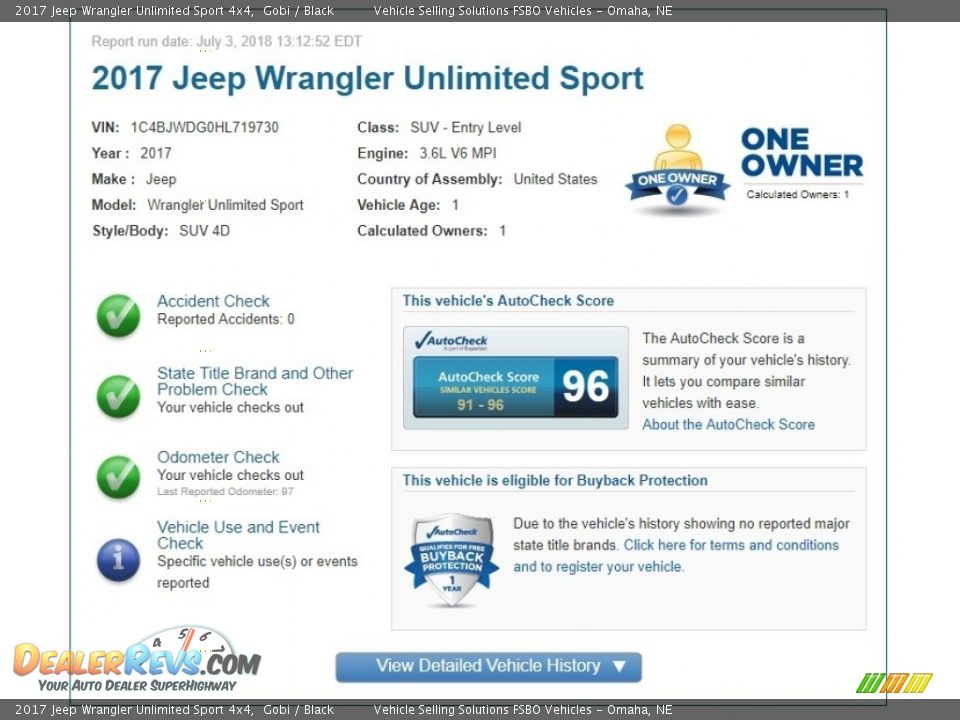
Task: Follow the About the AutoCheck Score link
Action: [729, 424]
